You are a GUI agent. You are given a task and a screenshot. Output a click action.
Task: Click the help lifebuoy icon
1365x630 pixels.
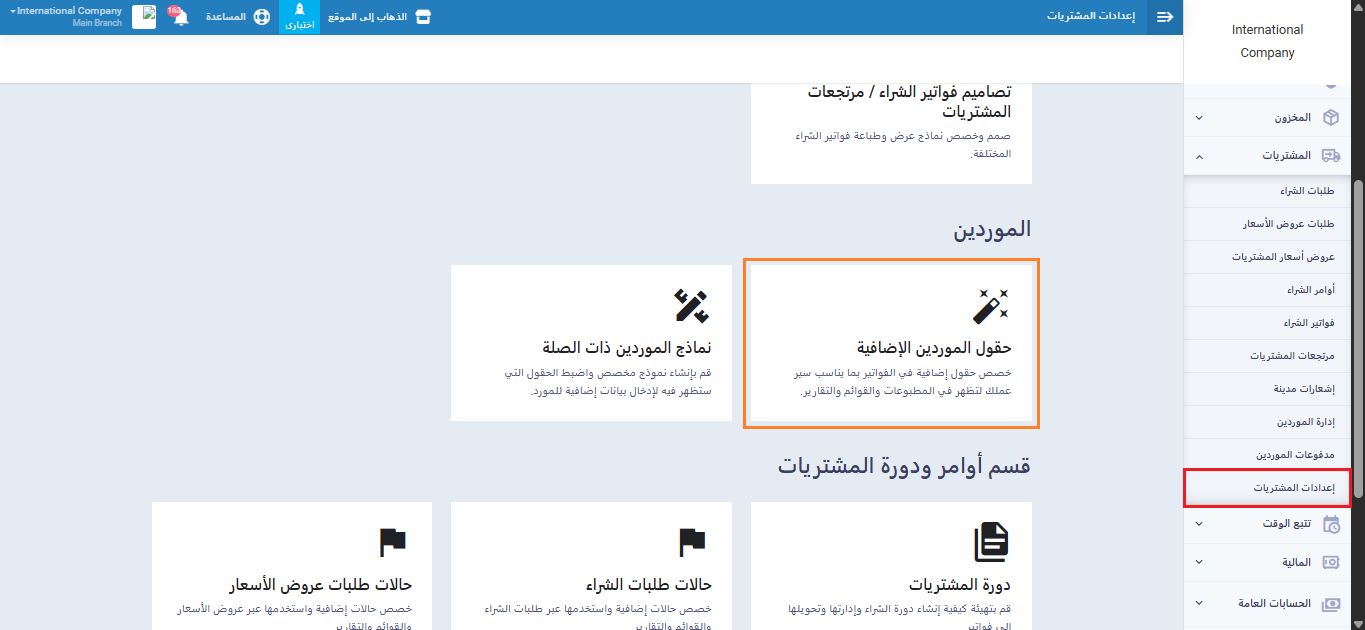(x=262, y=17)
